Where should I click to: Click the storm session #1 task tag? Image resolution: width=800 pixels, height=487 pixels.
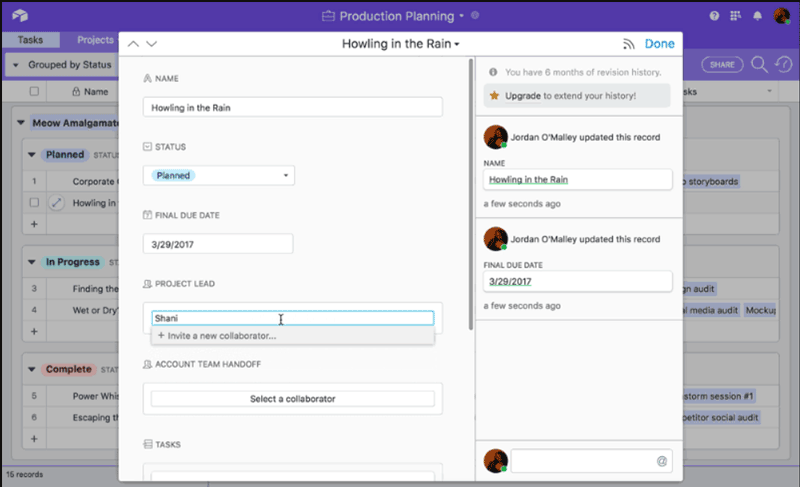(719, 396)
